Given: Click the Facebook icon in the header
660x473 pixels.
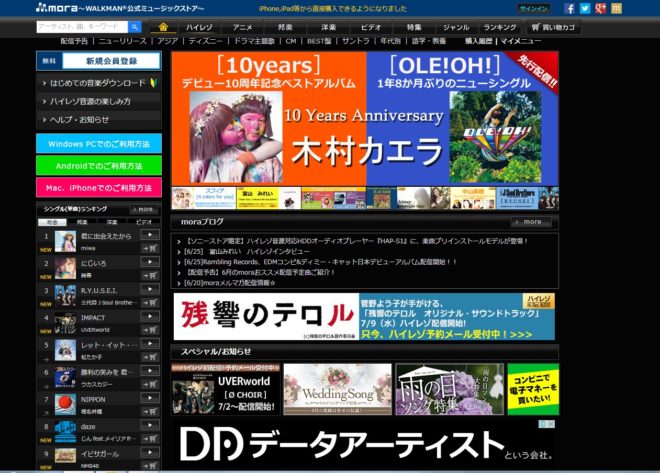Looking at the screenshot, I should point(569,8).
